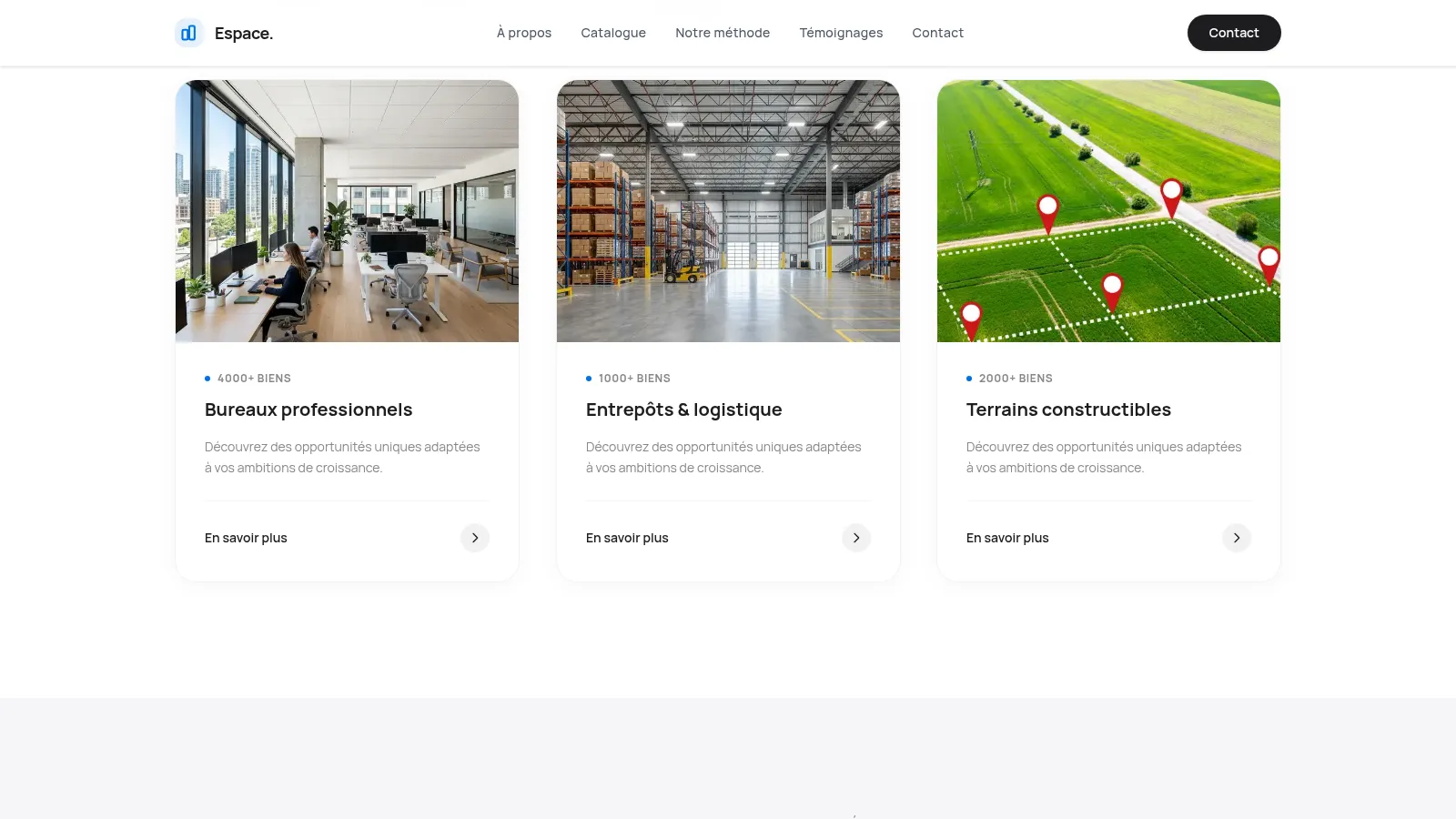The width and height of the screenshot is (1456, 819).
Task: Click the Entrepôts & logistique heading
Action: coord(684,409)
